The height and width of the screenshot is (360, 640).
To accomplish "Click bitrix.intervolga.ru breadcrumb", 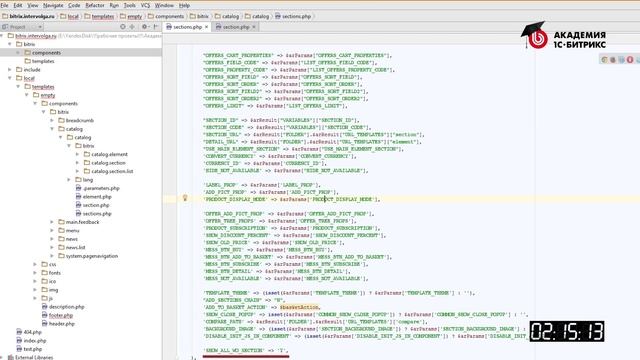I will (28, 16).
